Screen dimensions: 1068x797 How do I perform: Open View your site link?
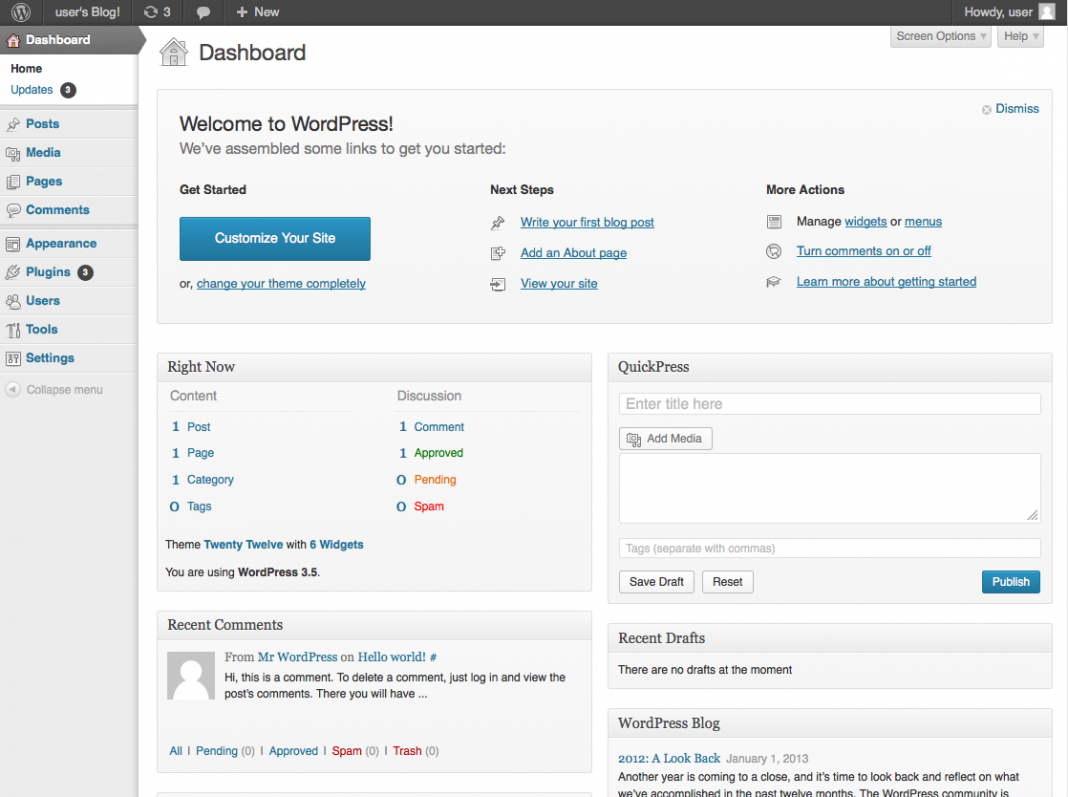tap(559, 283)
